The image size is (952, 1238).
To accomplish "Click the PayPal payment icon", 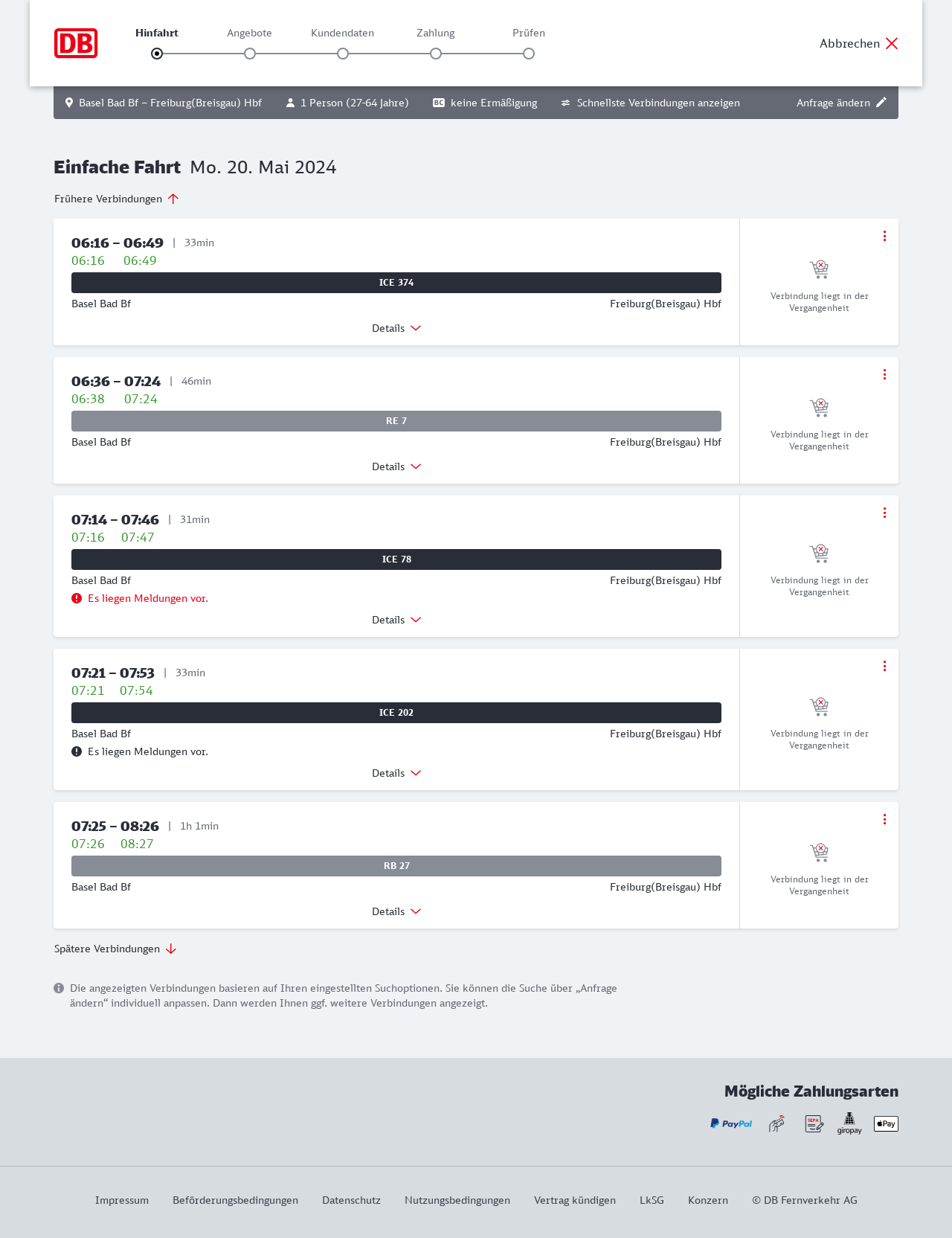I will 731,1123.
